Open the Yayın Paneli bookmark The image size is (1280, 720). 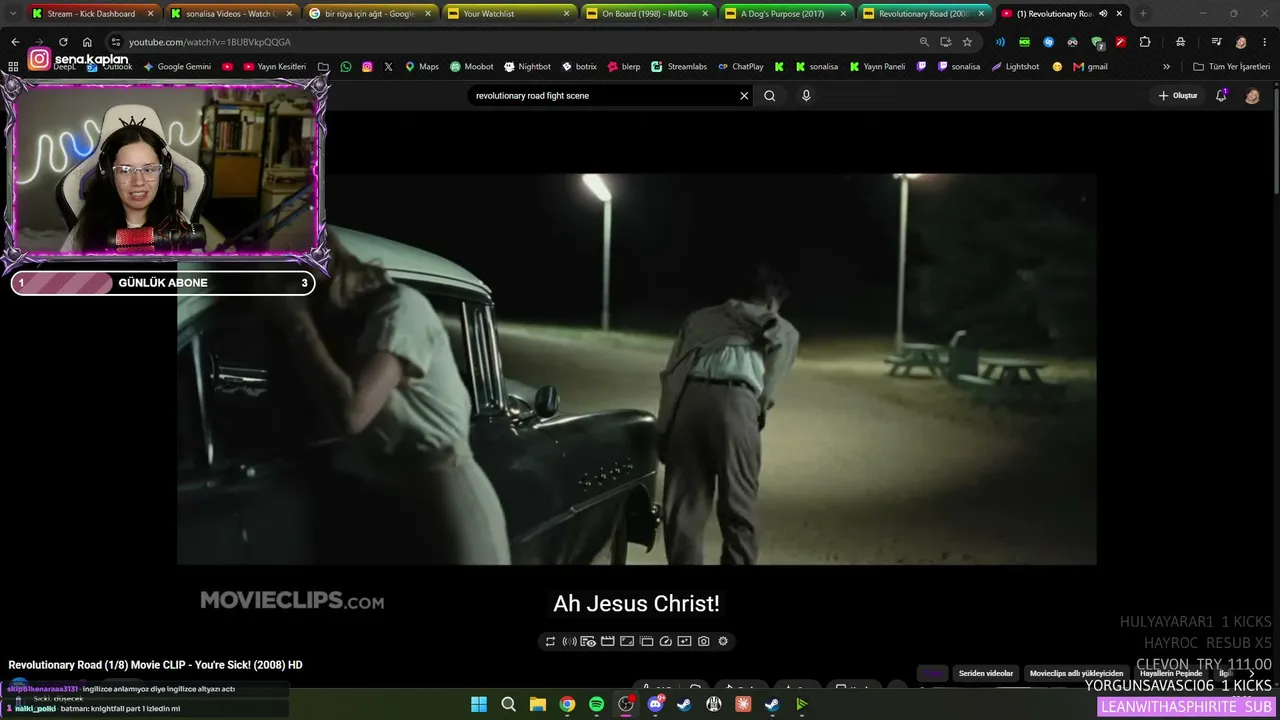coord(878,67)
